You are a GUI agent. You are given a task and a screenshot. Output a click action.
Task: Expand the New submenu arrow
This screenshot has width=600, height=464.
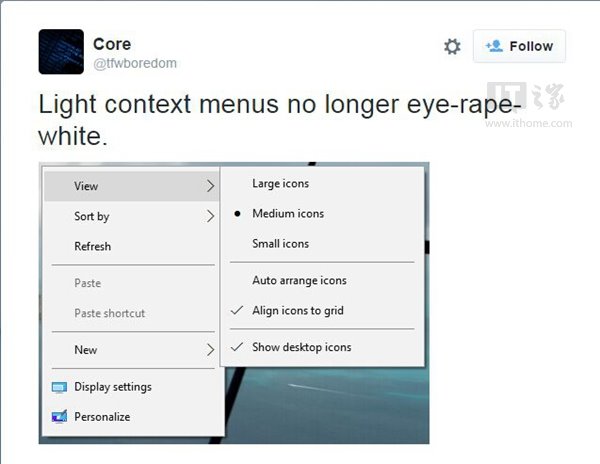[210, 350]
